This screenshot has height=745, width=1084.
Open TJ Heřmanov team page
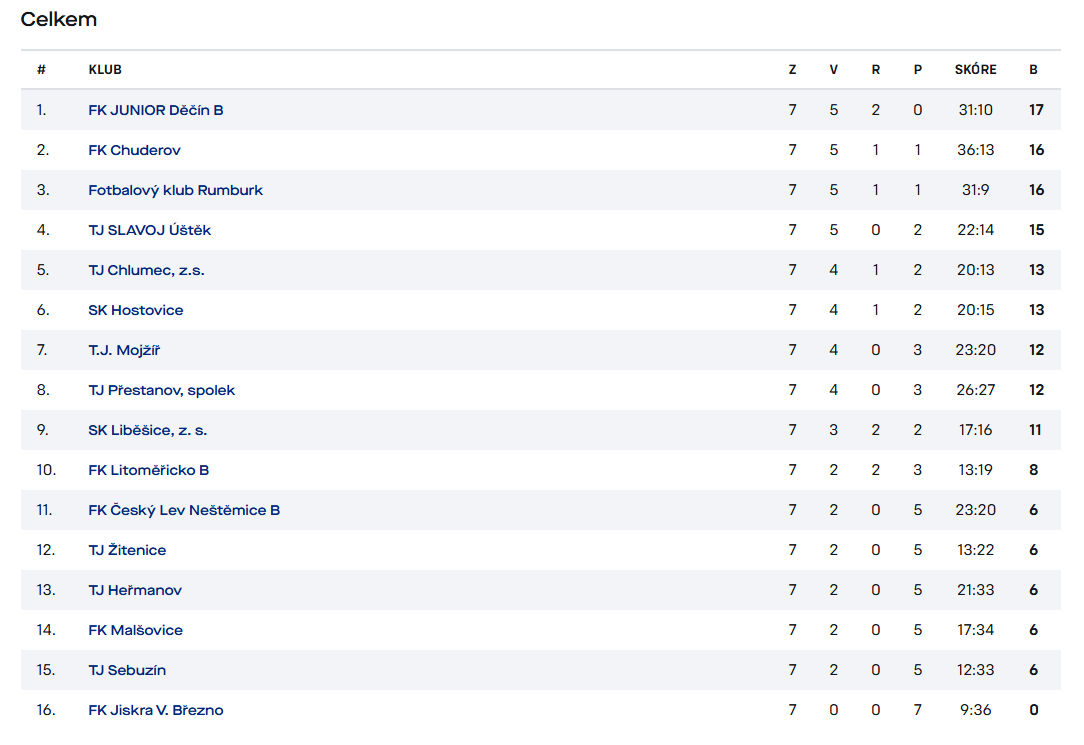135,590
